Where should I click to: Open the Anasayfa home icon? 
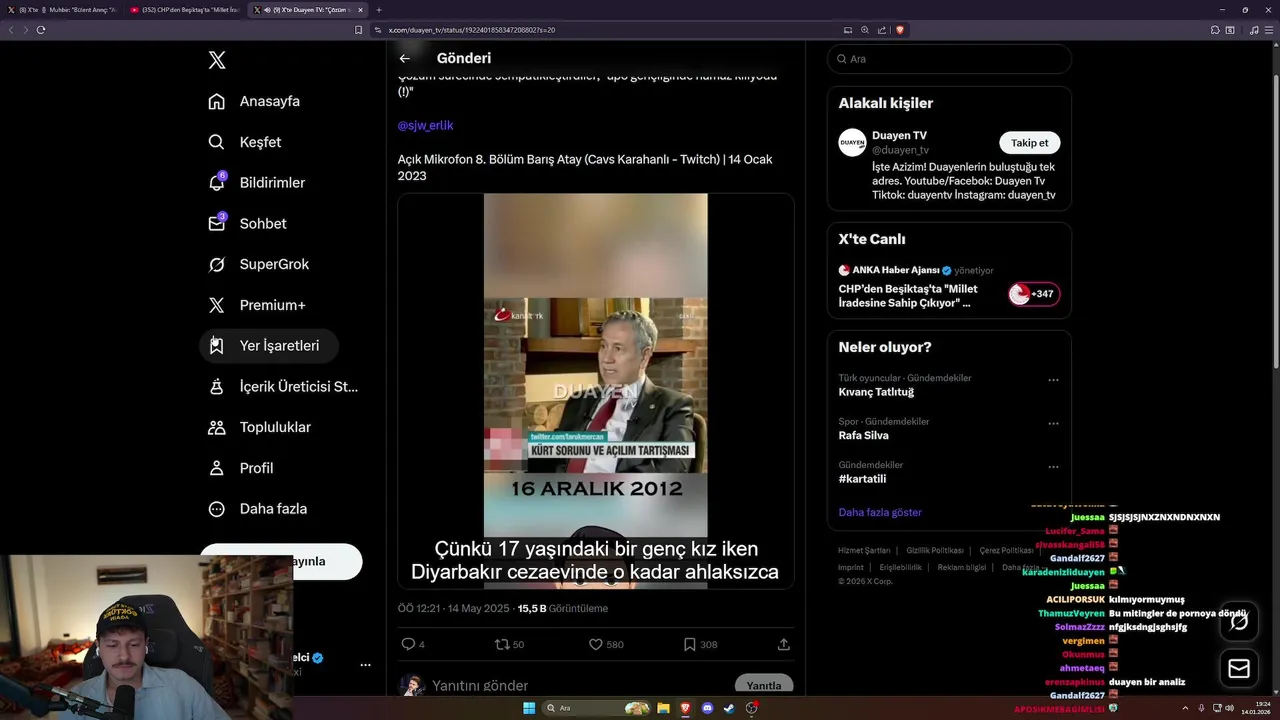point(216,101)
